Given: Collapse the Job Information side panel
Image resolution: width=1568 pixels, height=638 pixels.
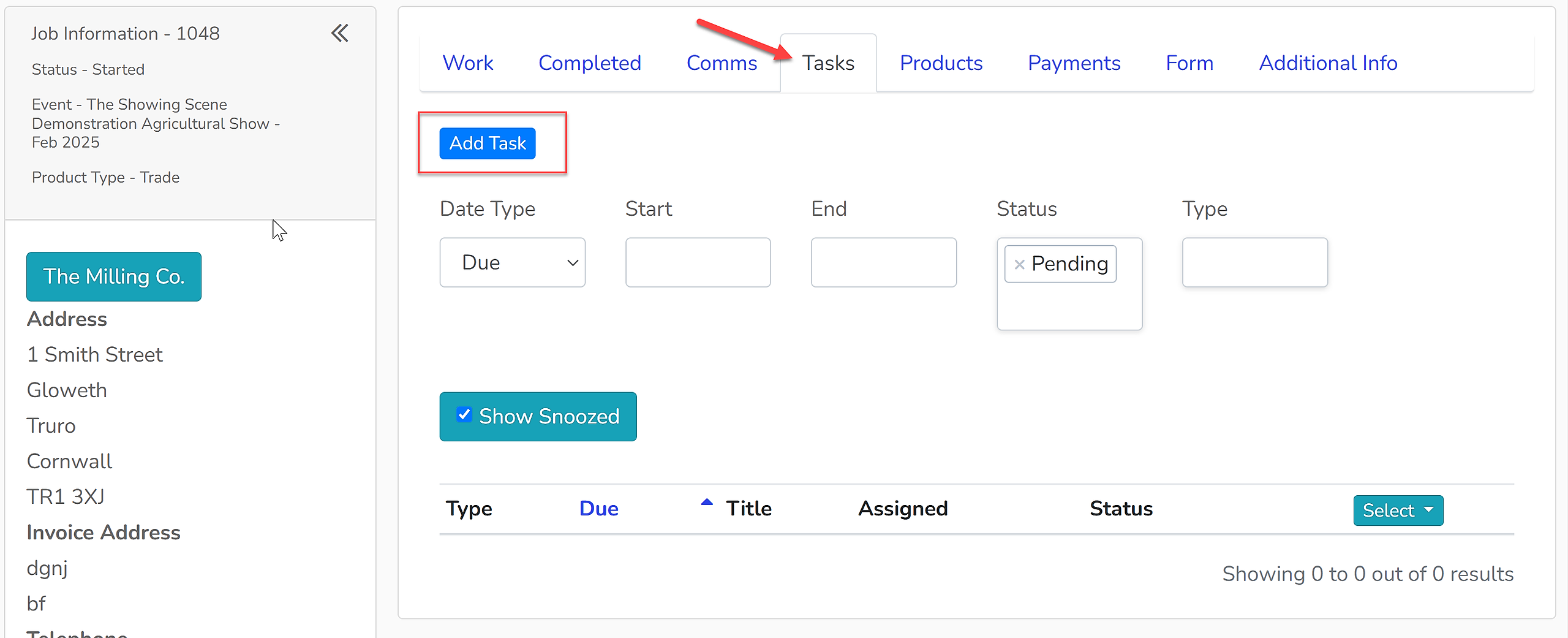Looking at the screenshot, I should click(340, 33).
